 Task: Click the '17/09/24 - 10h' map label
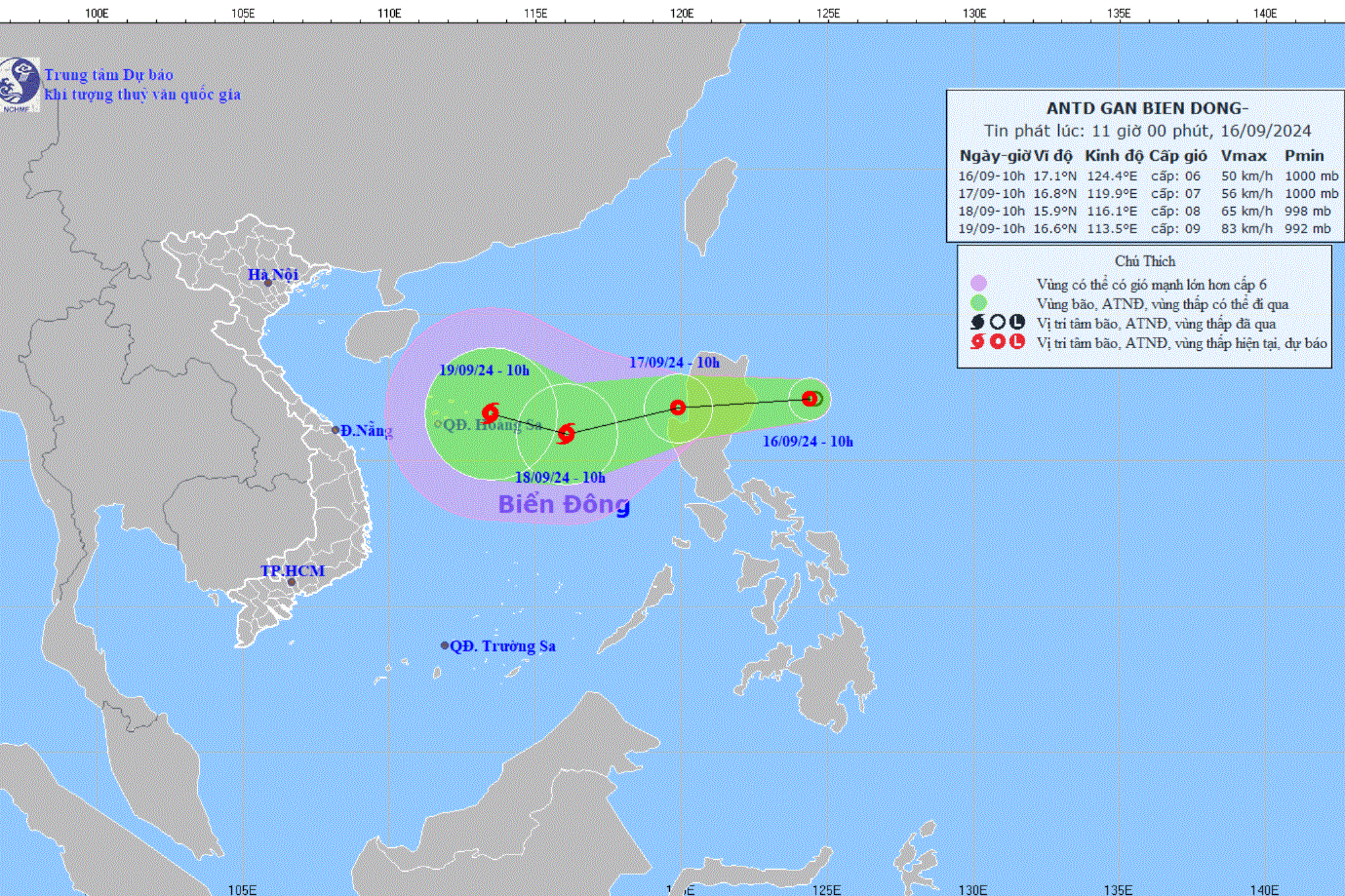(674, 363)
